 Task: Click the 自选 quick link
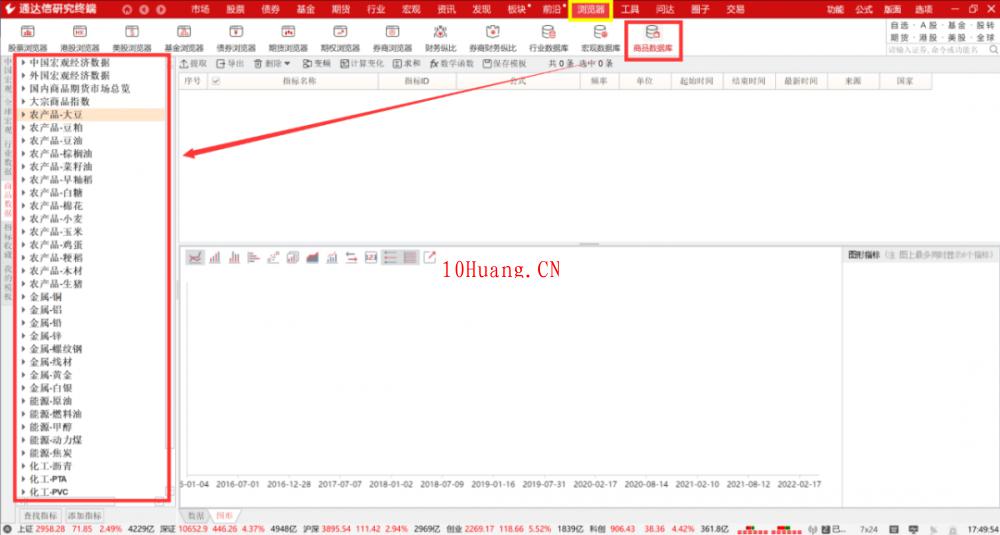tap(899, 26)
